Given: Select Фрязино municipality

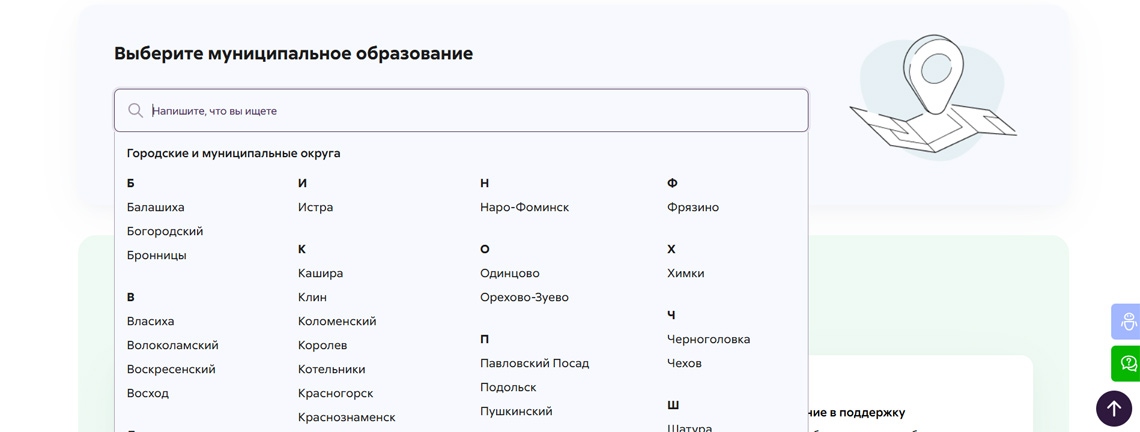Looking at the screenshot, I should click(693, 207).
